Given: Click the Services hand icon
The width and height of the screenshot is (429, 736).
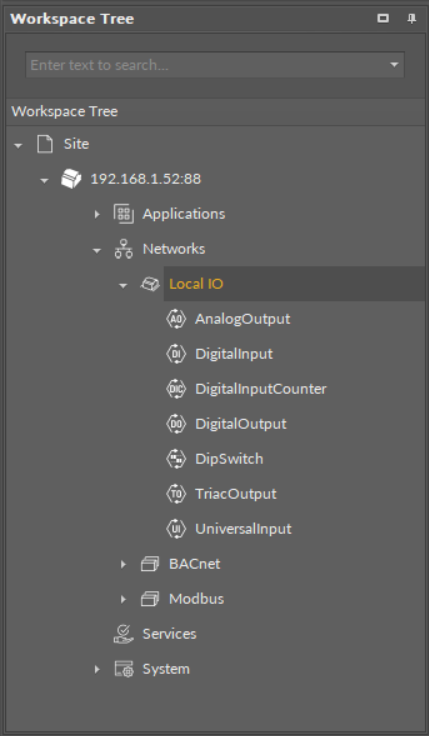Looking at the screenshot, I should coord(123,634).
